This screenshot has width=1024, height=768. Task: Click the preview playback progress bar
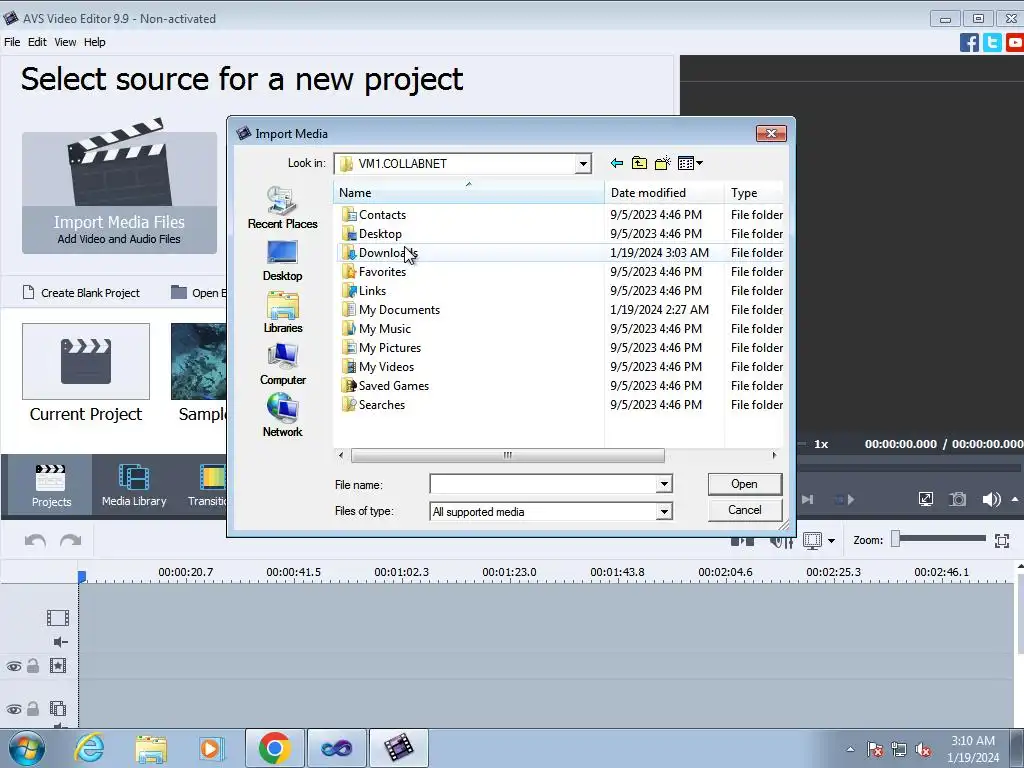pos(909,468)
